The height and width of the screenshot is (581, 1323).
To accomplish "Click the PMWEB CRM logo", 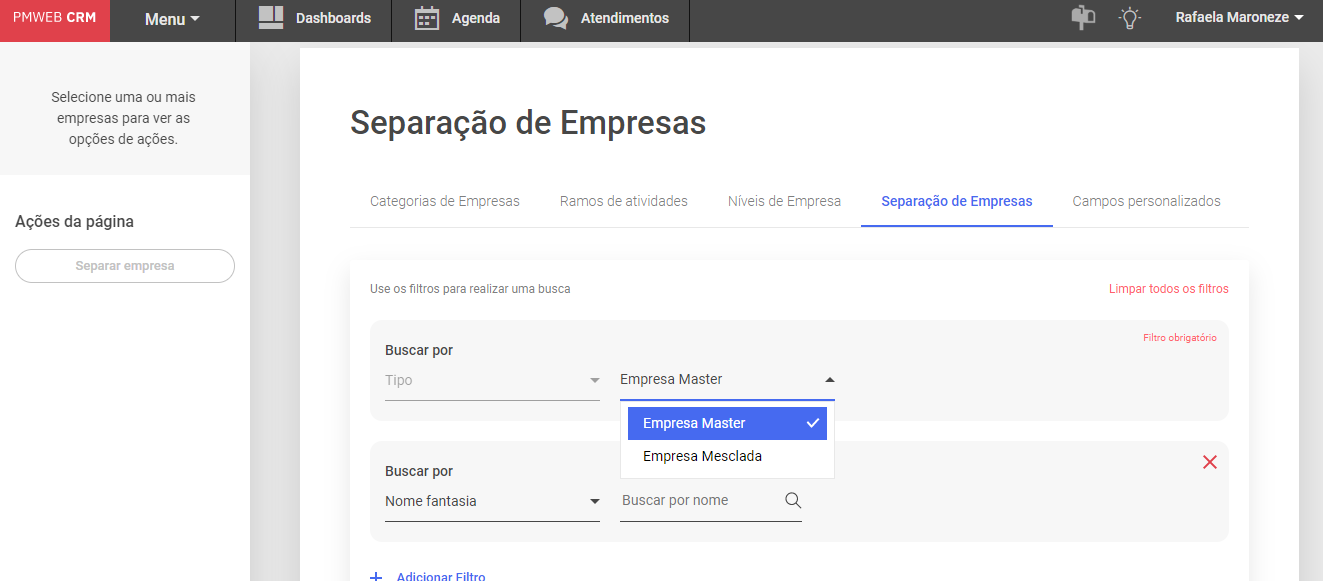I will pyautogui.click(x=55, y=18).
